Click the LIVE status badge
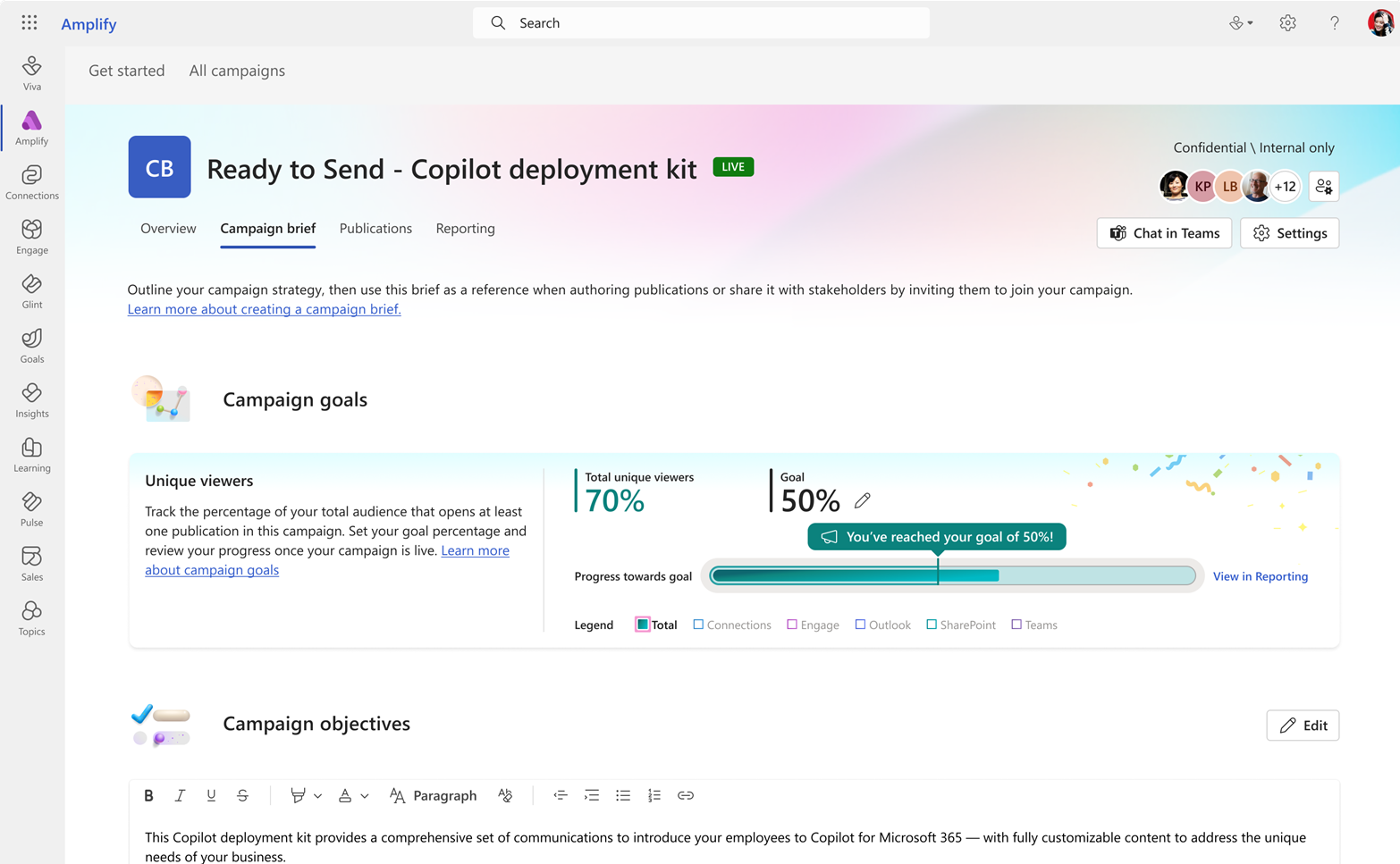Image resolution: width=1400 pixels, height=864 pixels. (733, 167)
